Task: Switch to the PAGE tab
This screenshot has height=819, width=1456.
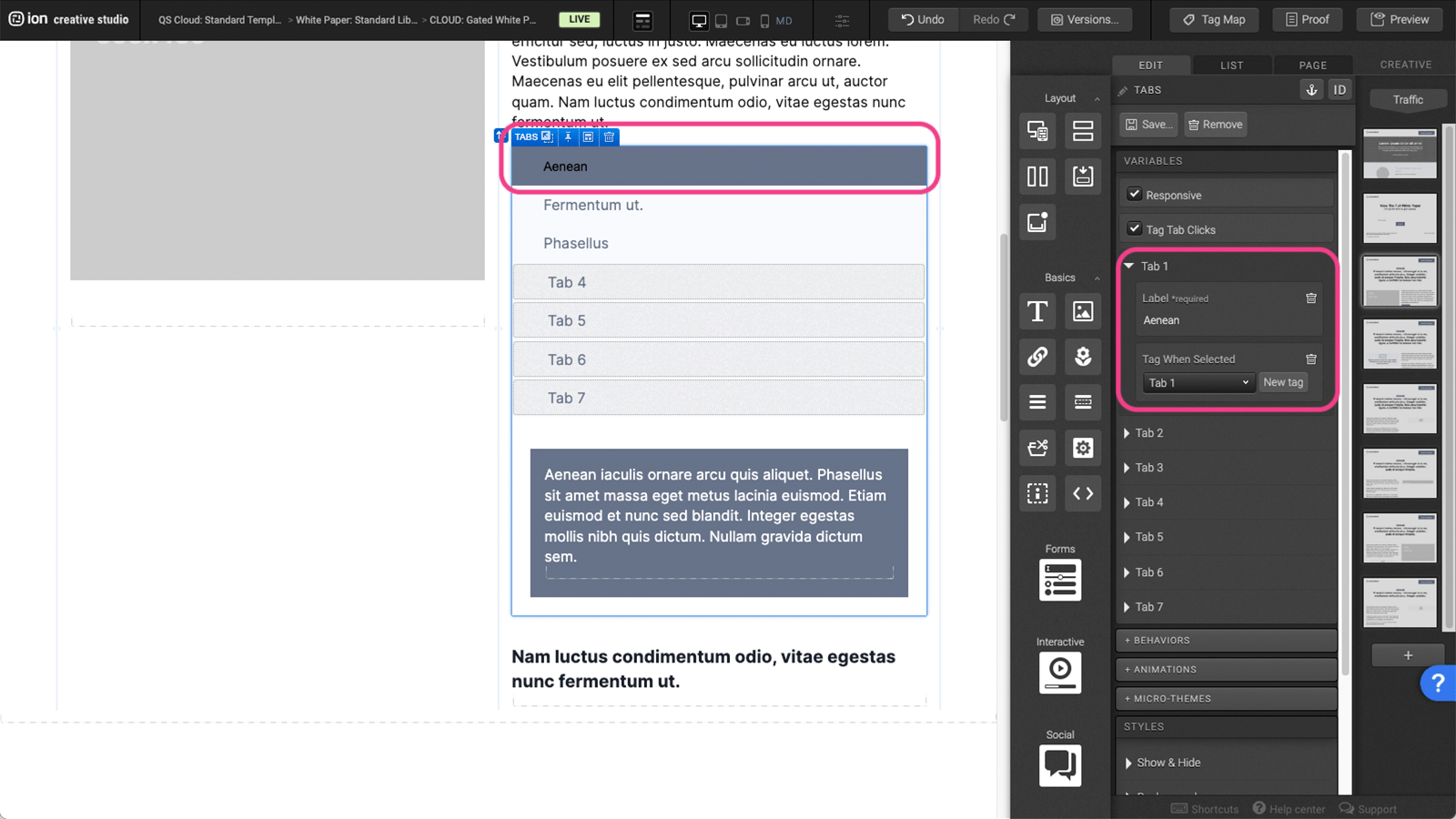Action: [x=1312, y=66]
